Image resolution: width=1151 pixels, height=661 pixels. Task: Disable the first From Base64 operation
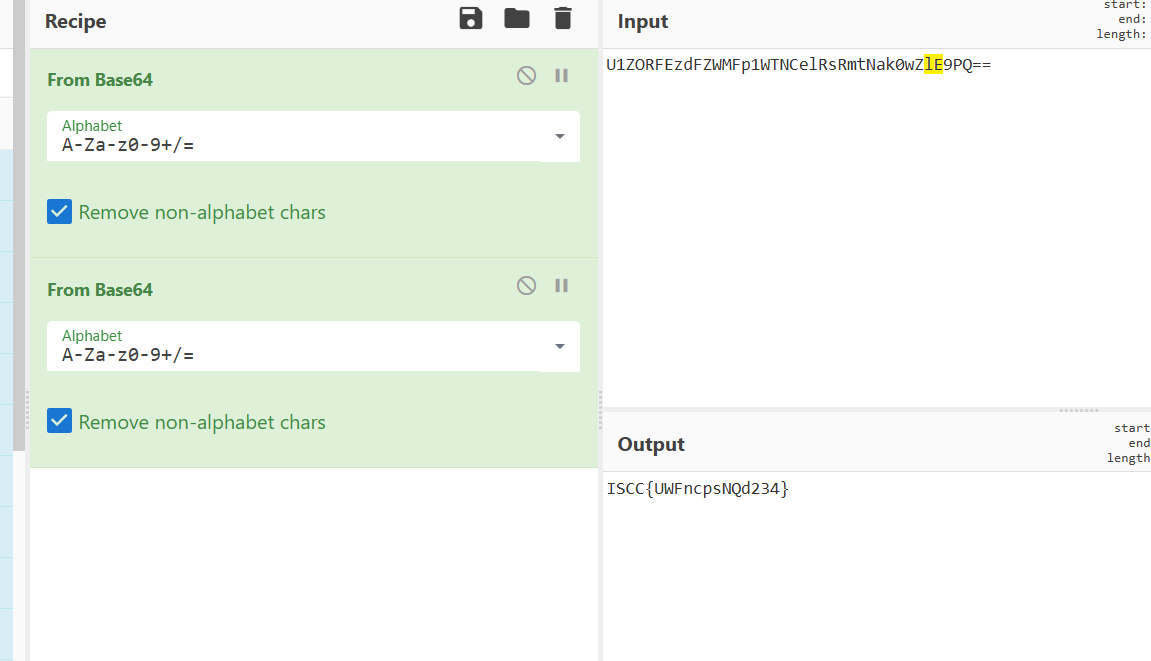click(526, 76)
